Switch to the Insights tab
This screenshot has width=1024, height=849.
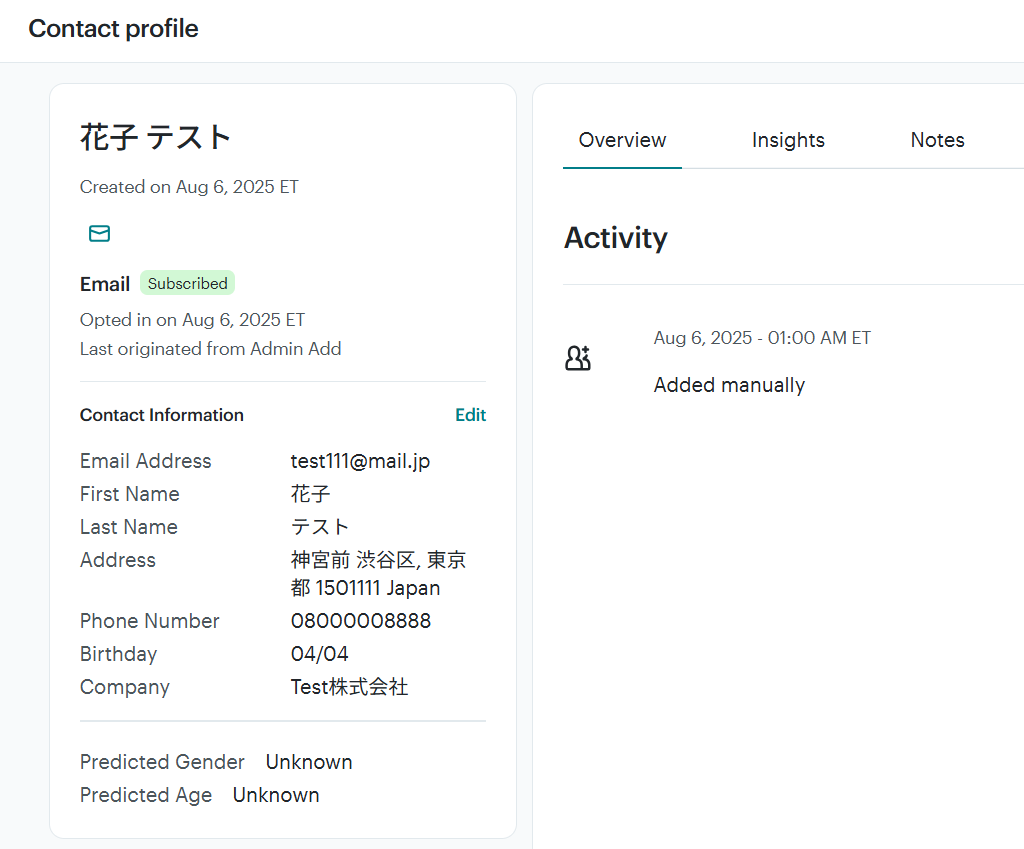tap(788, 140)
